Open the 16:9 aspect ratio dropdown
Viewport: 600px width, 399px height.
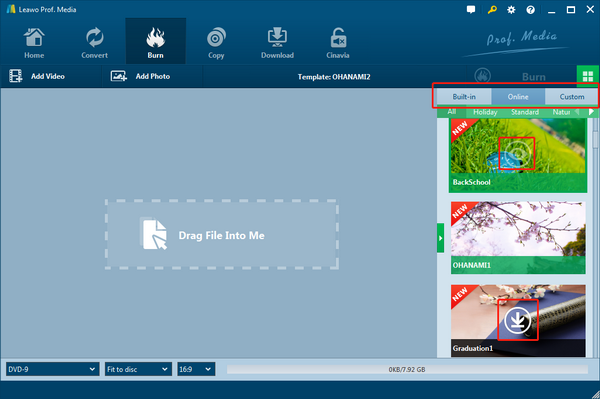196,369
